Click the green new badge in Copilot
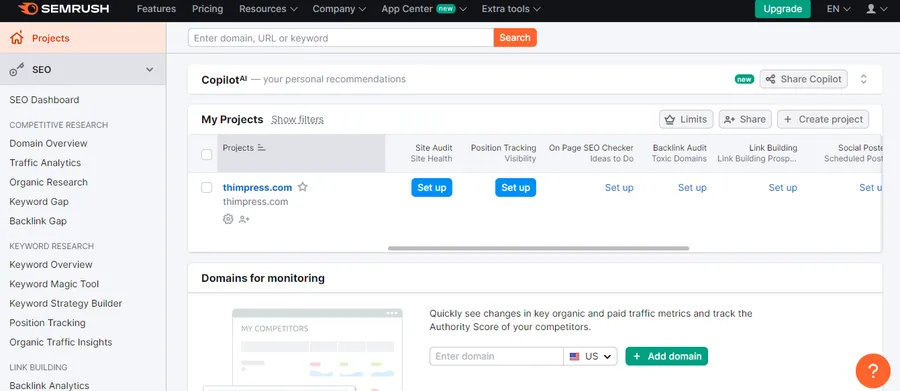Viewport: 900px width, 391px height. click(x=744, y=79)
